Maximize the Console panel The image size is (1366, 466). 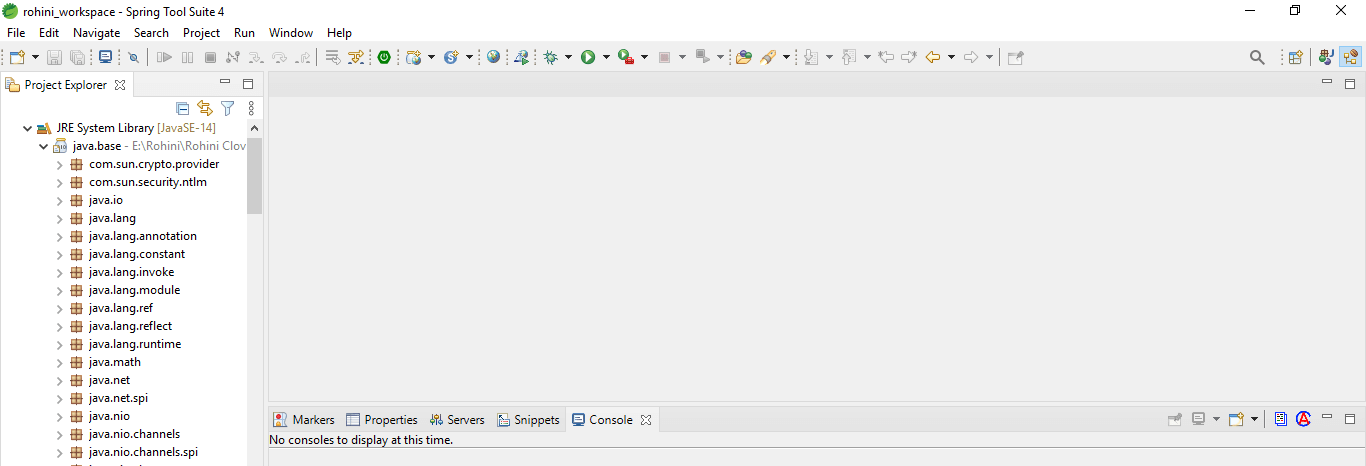1350,419
